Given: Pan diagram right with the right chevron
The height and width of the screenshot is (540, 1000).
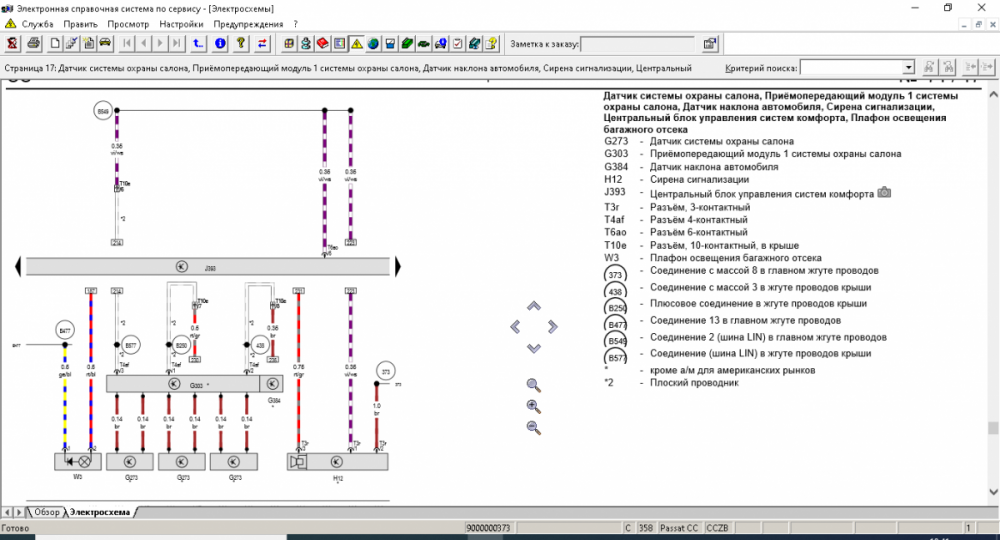Looking at the screenshot, I should point(552,326).
